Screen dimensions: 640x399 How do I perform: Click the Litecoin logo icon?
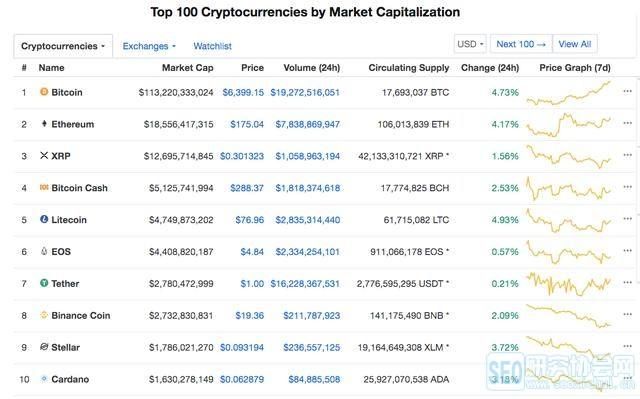(x=44, y=219)
